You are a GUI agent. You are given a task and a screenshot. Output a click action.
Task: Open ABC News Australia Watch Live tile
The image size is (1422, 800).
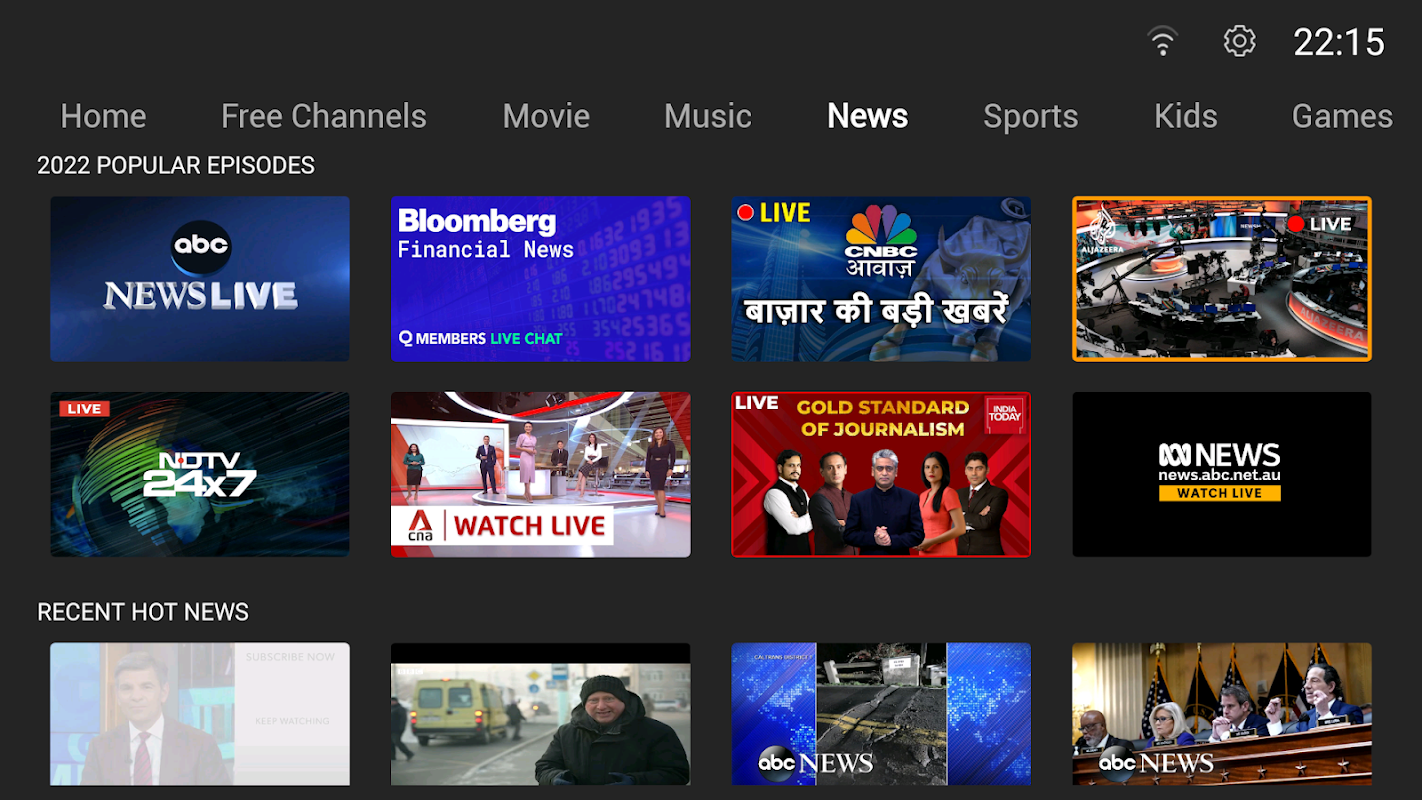pyautogui.click(x=1222, y=474)
